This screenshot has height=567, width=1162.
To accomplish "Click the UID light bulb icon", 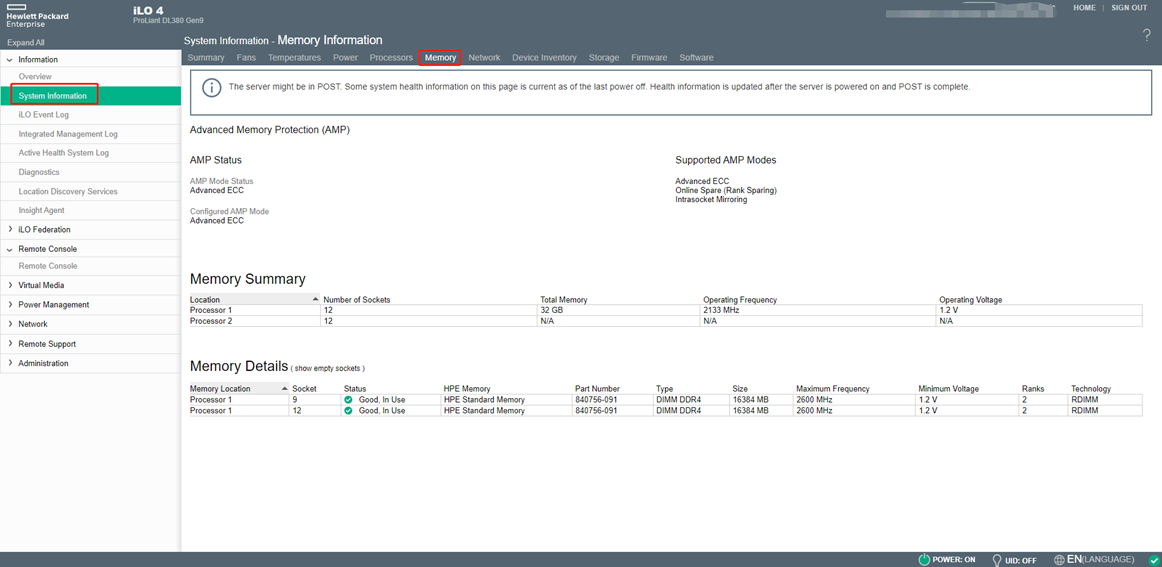I will (x=996, y=560).
